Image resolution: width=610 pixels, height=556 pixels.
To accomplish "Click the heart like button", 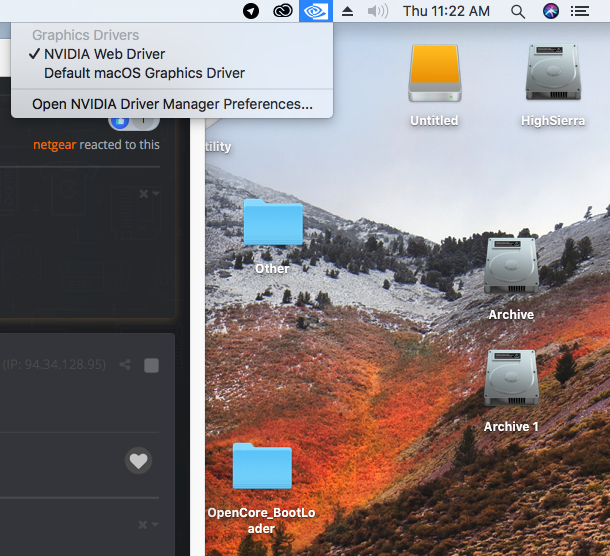I will coord(138,461).
